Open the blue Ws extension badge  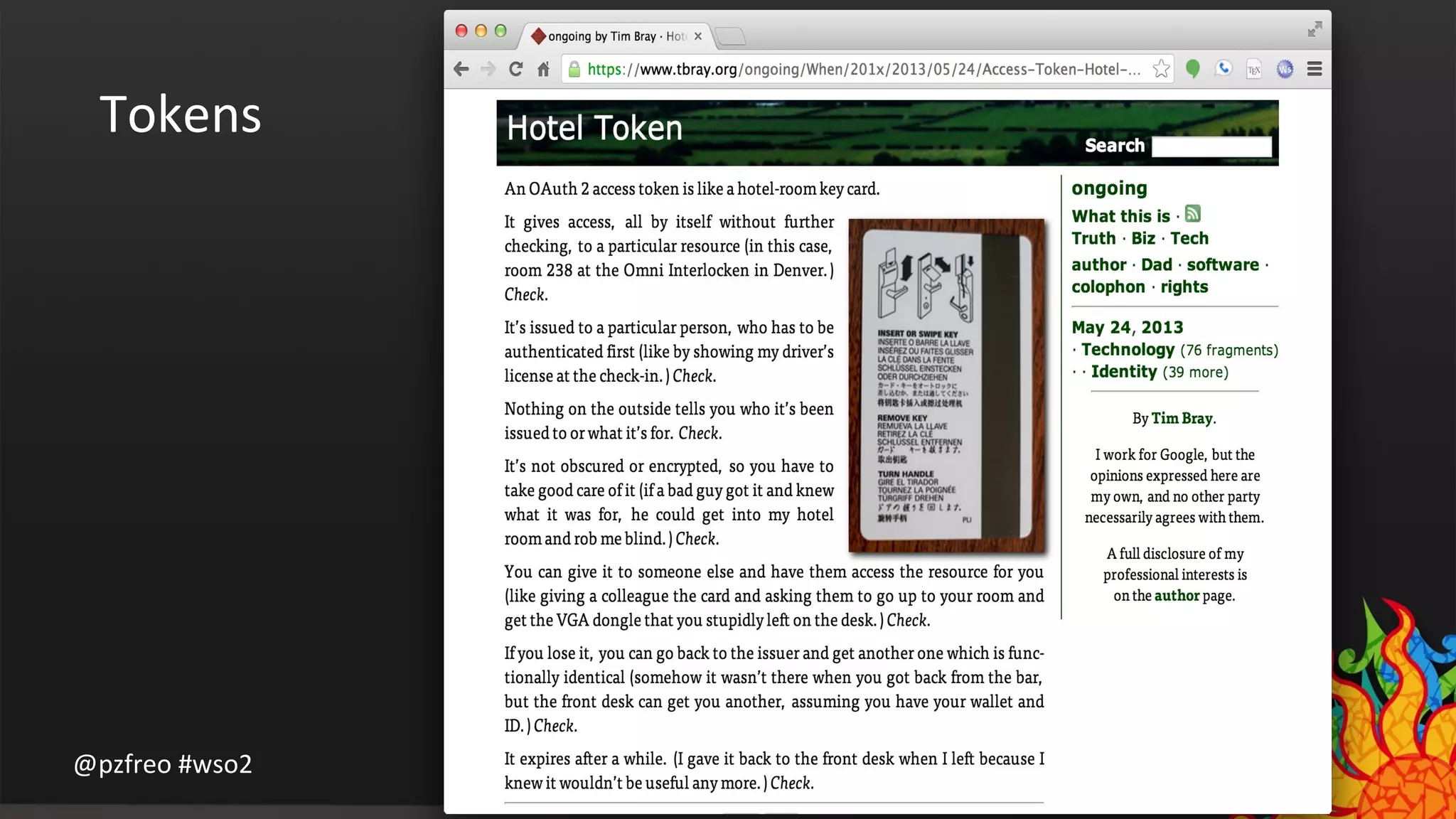coord(1285,69)
